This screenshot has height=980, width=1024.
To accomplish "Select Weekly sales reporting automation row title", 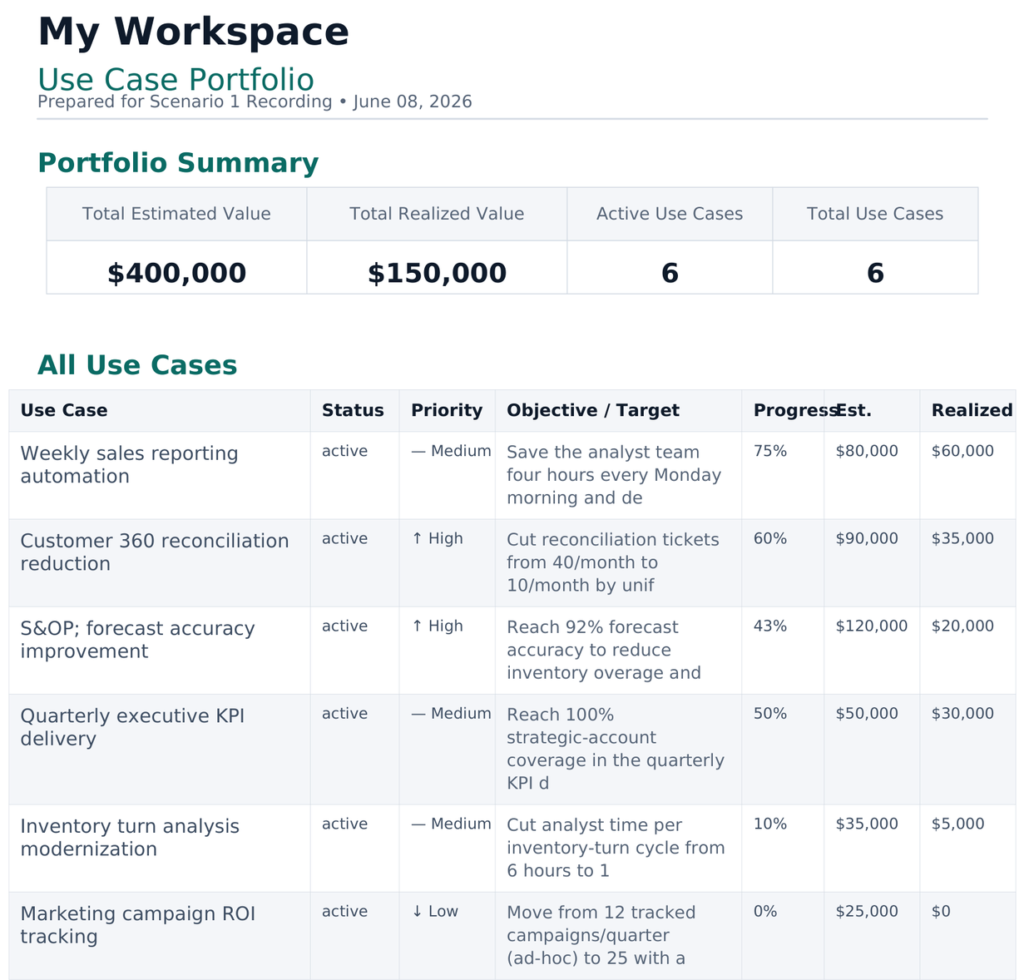I will pos(129,465).
